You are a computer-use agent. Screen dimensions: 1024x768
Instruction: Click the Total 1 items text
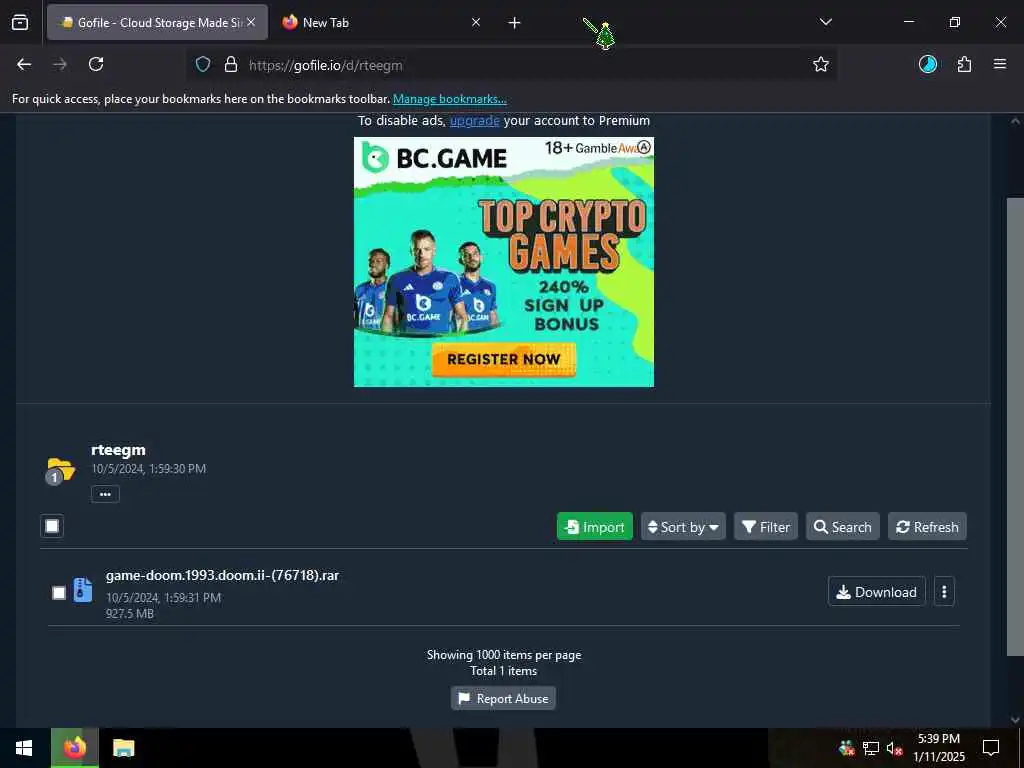tap(504, 671)
